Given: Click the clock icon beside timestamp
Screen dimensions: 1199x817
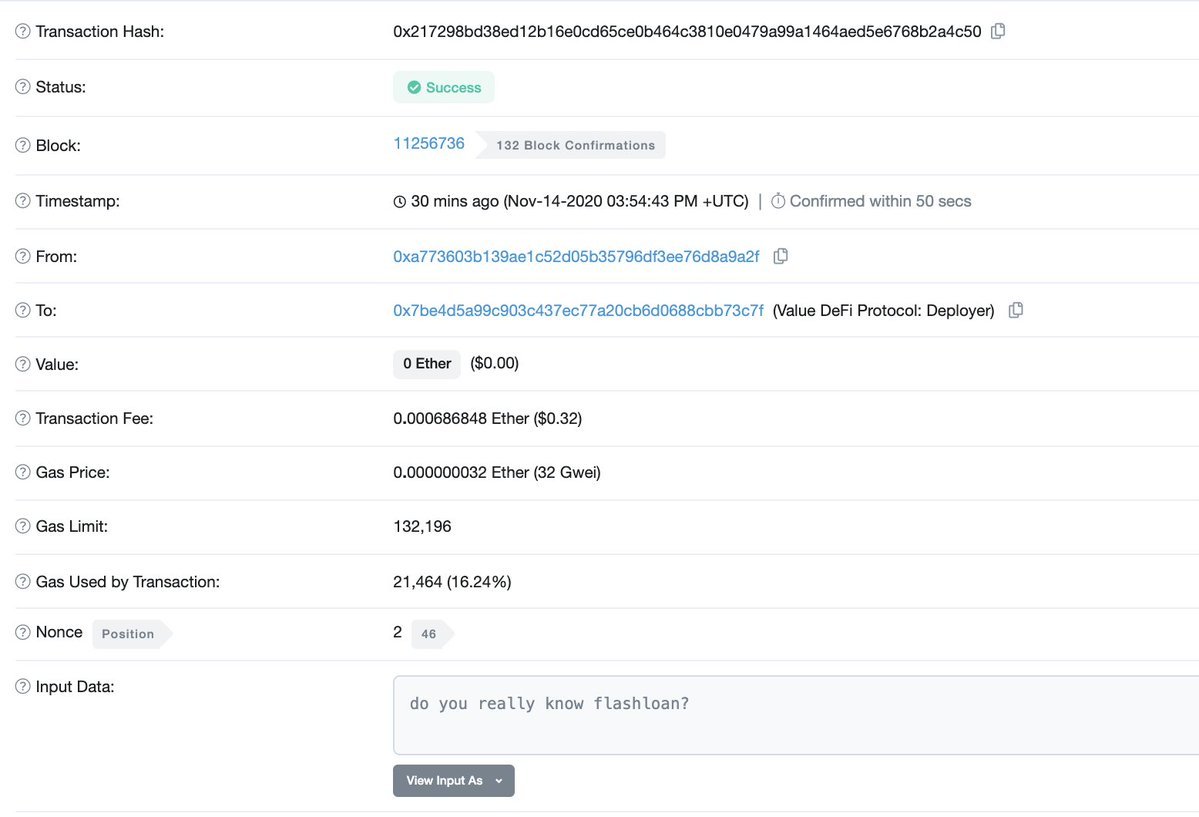Looking at the screenshot, I should click(x=399, y=202).
